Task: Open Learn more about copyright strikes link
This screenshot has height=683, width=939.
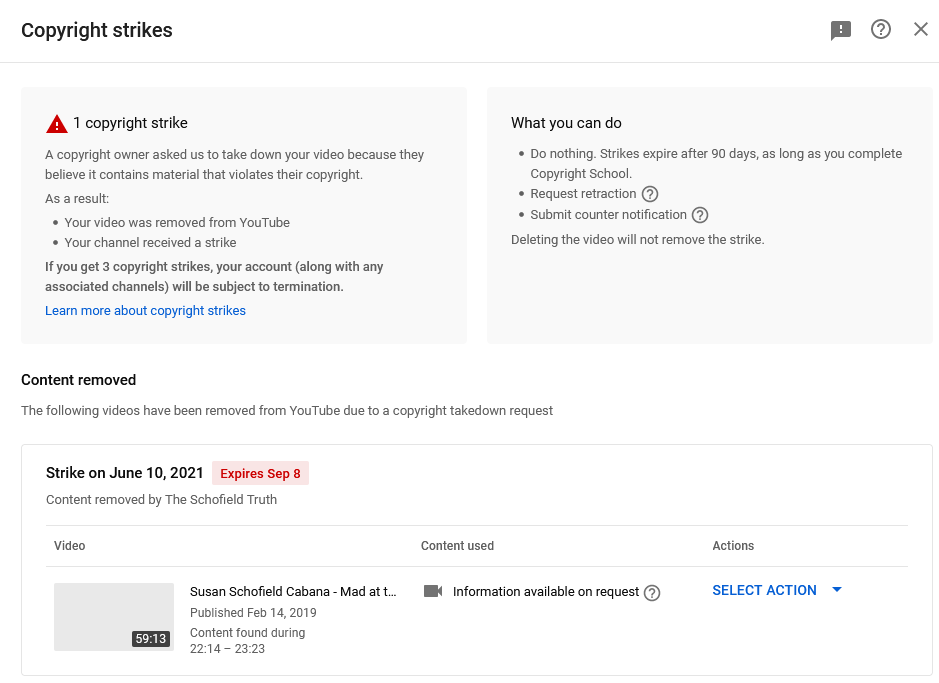Action: 146,311
